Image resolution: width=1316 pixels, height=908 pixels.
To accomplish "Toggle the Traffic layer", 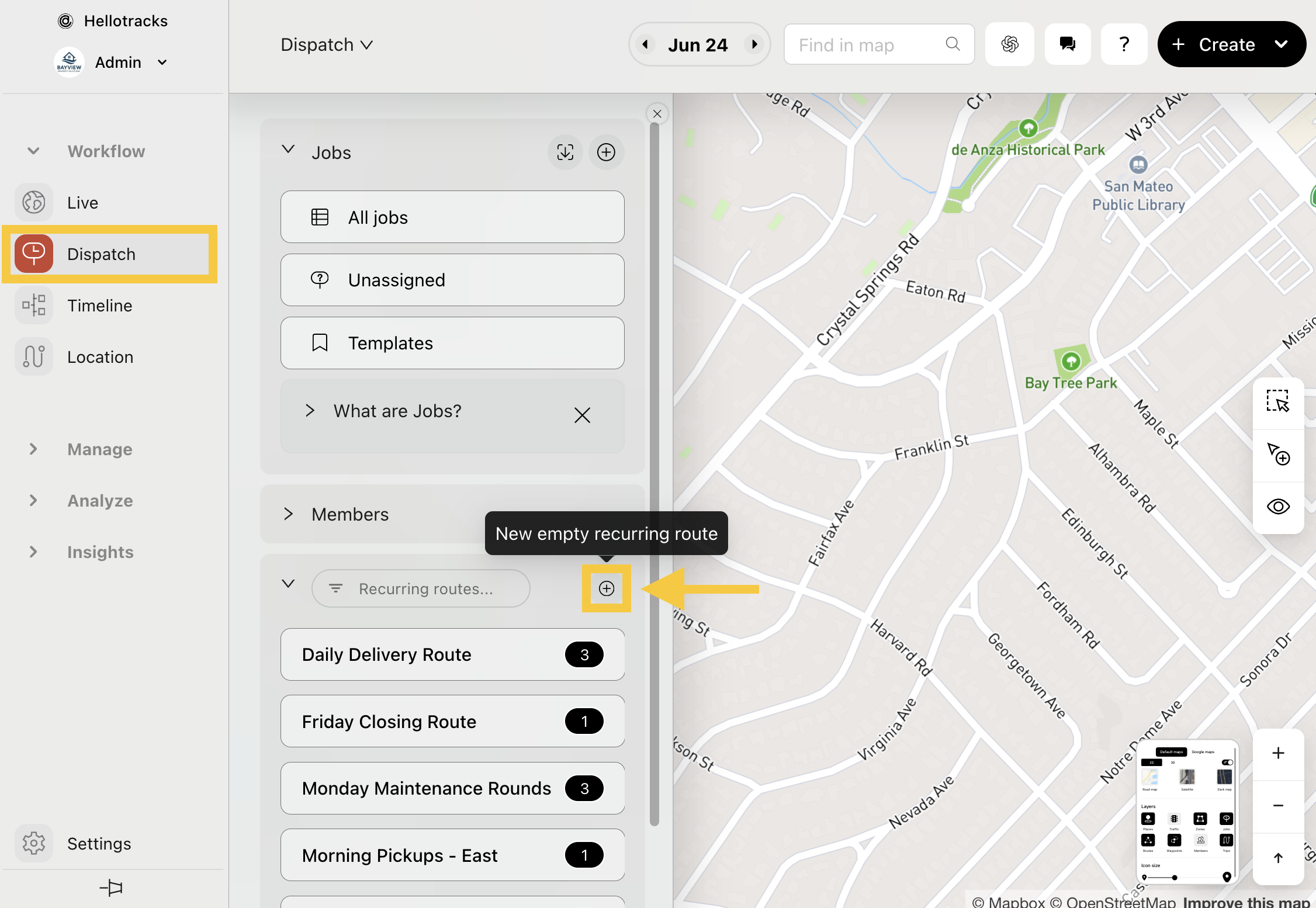I will point(1174,819).
